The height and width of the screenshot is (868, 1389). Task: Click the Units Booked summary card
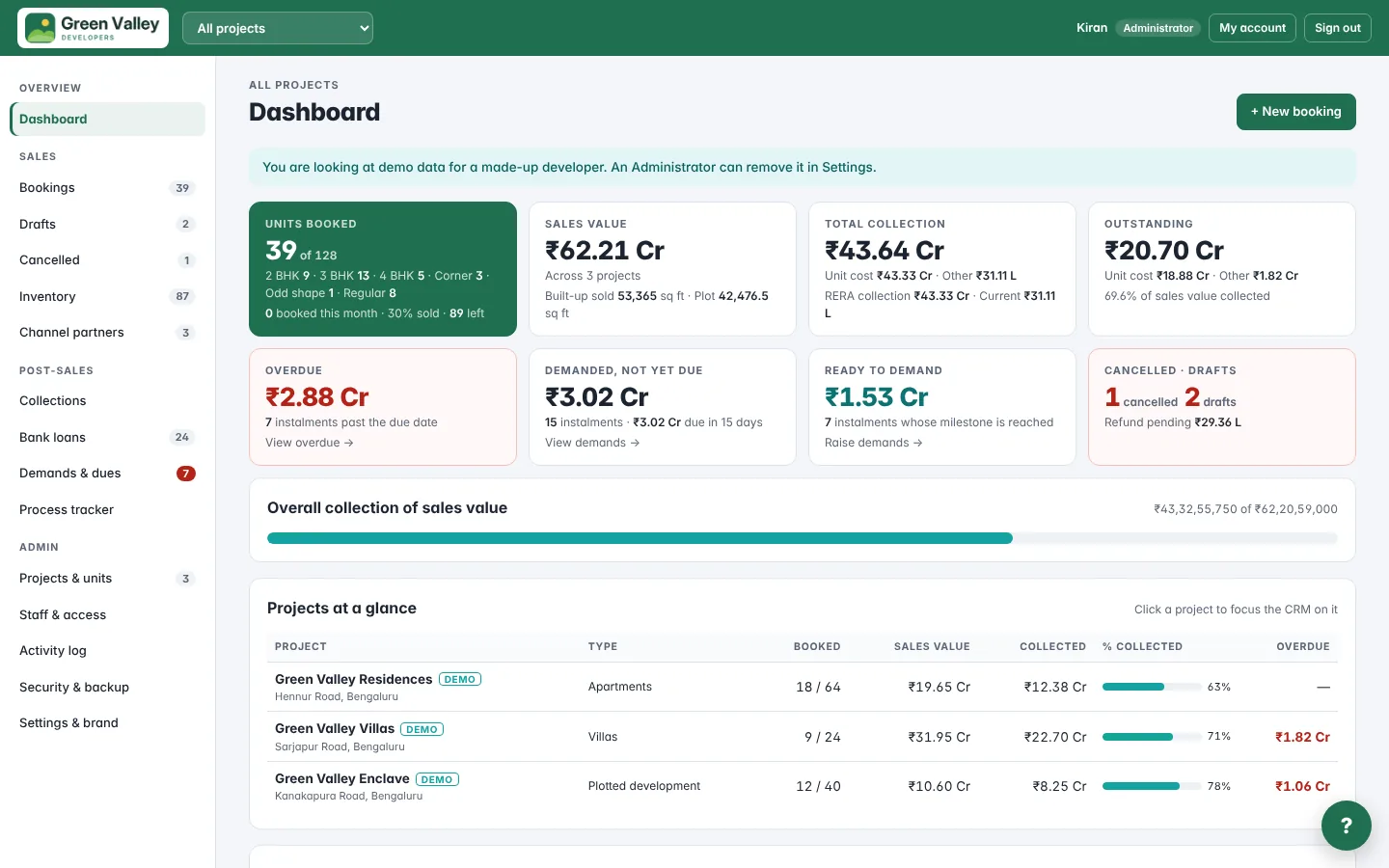383,269
